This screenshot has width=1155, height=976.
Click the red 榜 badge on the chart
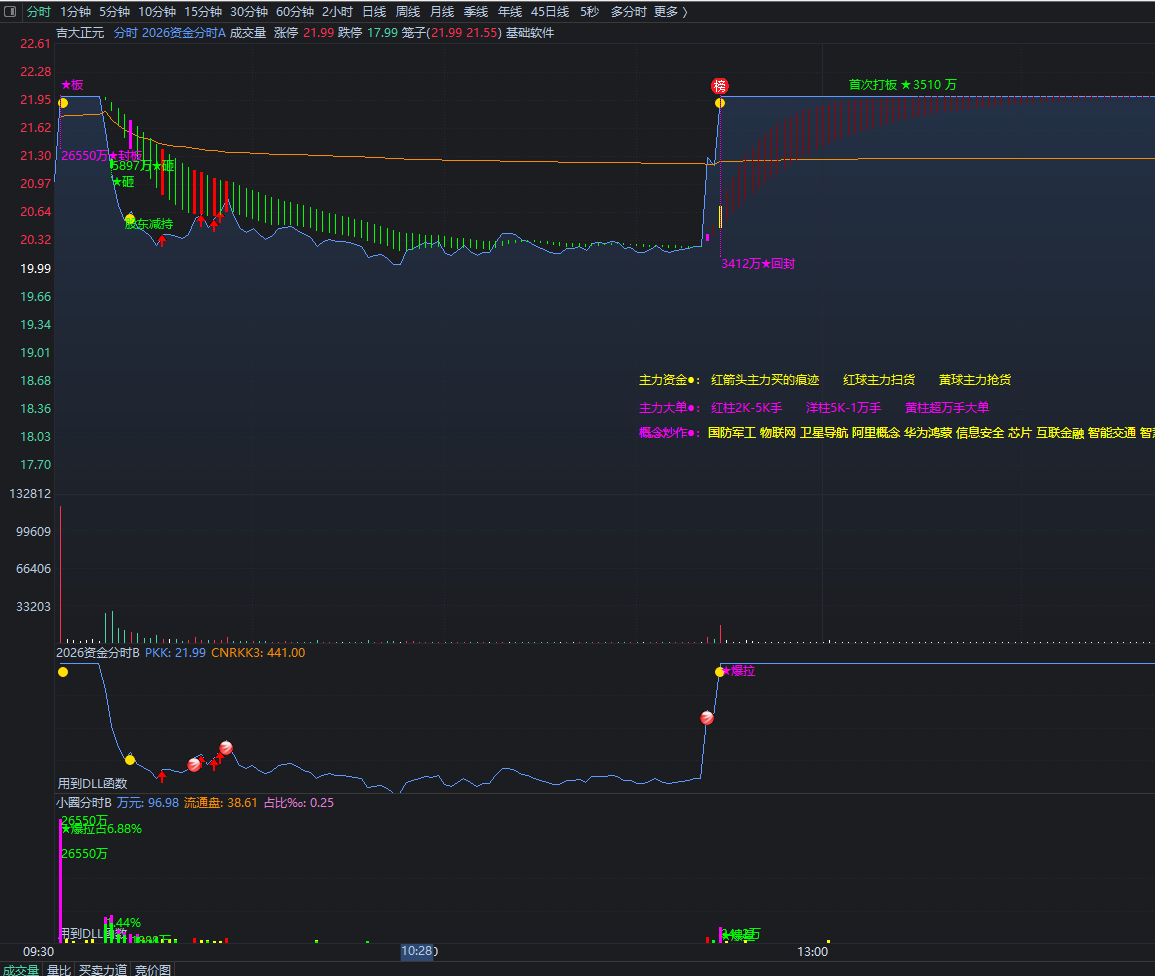[720, 86]
